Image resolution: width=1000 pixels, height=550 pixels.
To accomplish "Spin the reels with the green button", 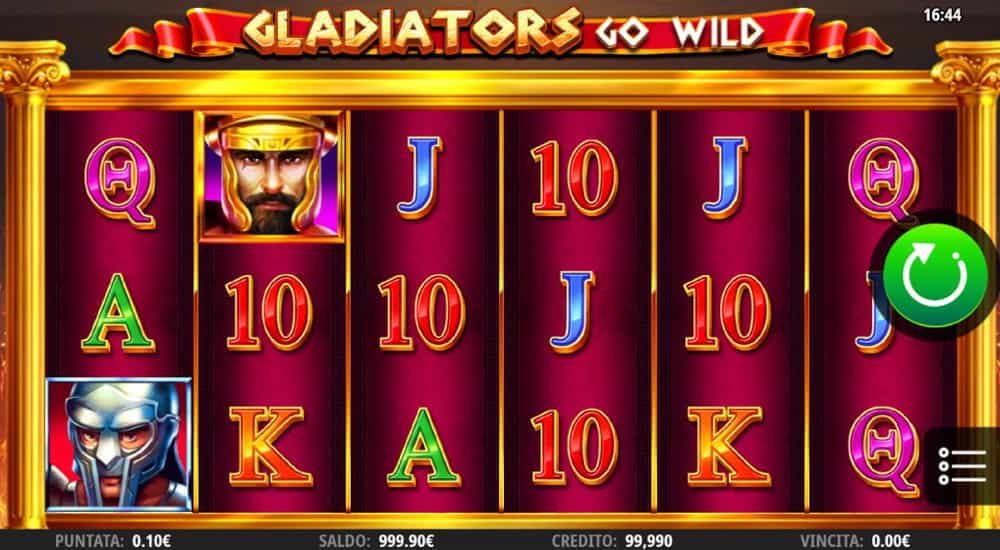I will [x=935, y=276].
